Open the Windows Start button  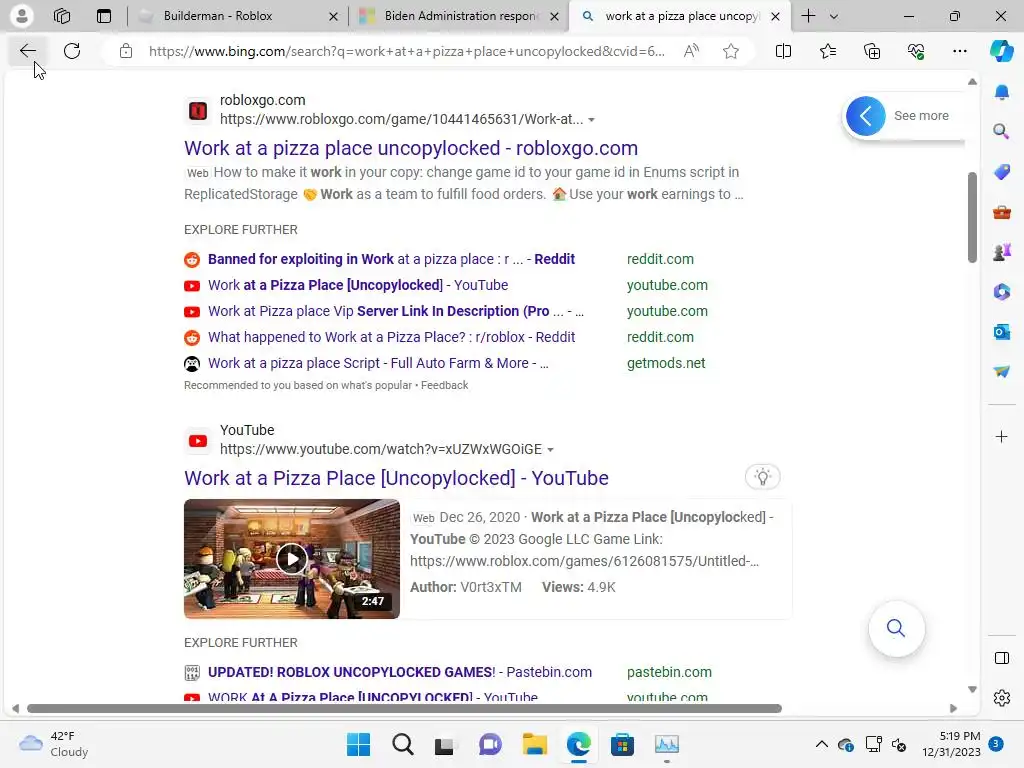pyautogui.click(x=358, y=744)
